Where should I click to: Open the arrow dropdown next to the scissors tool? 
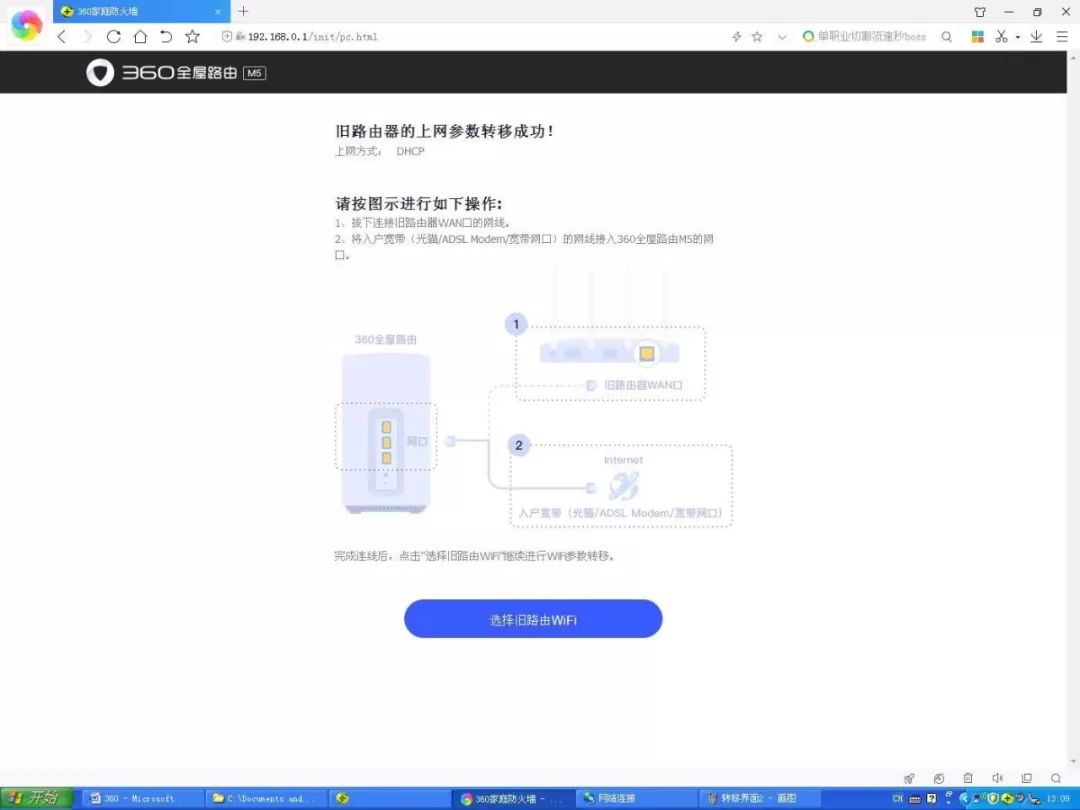coord(1017,37)
